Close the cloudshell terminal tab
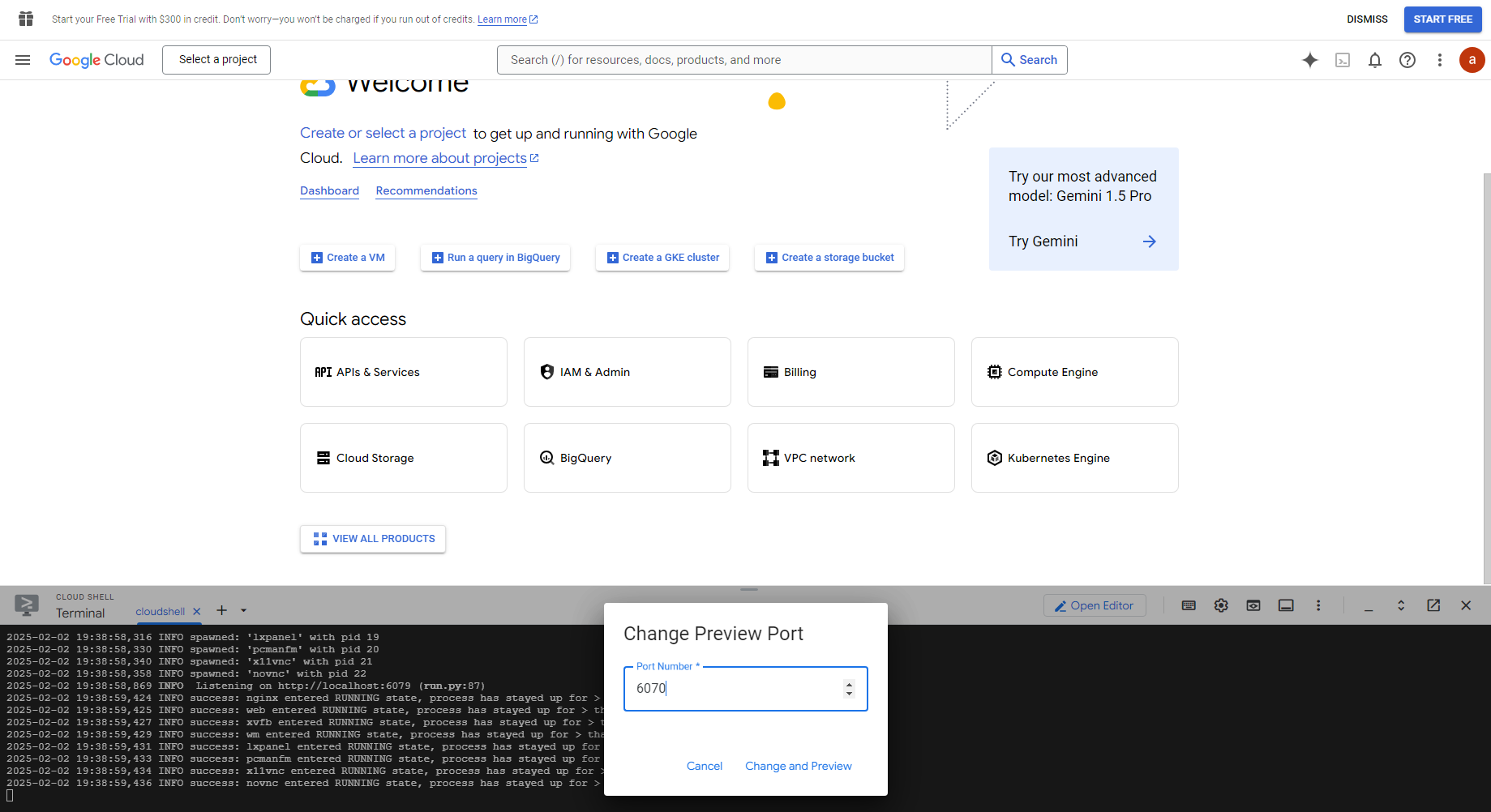The image size is (1491, 812). click(196, 612)
